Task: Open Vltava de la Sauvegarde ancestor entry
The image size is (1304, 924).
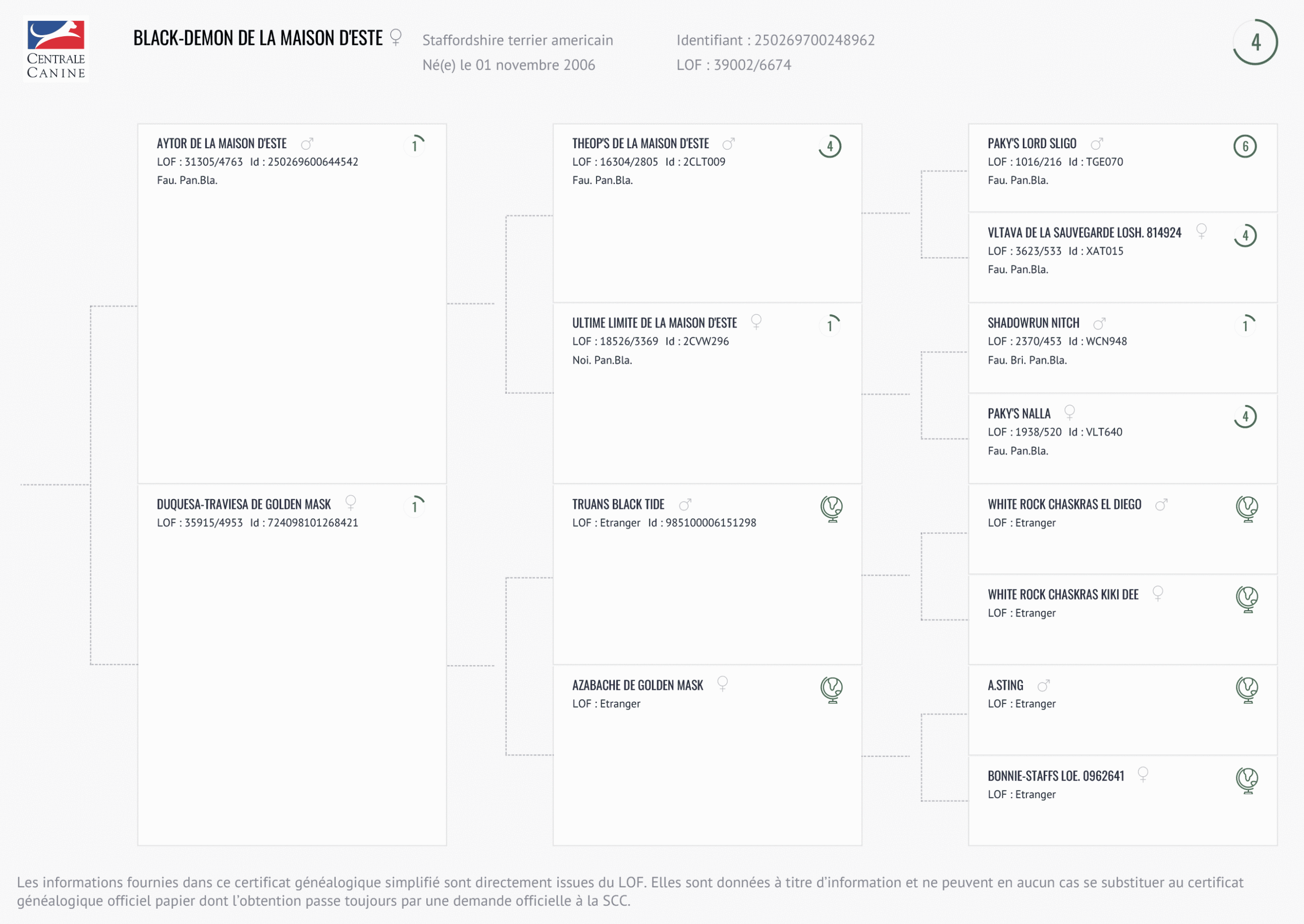Action: coord(1084,233)
